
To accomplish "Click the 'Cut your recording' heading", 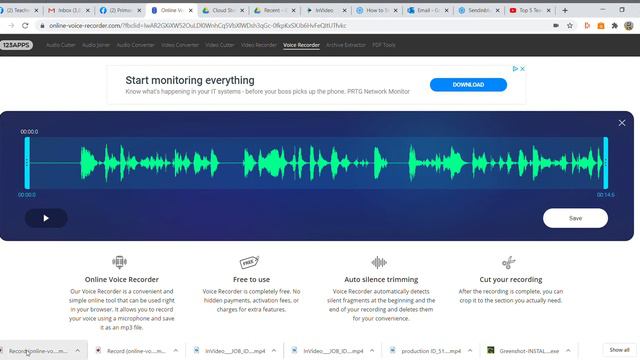I will (x=511, y=280).
